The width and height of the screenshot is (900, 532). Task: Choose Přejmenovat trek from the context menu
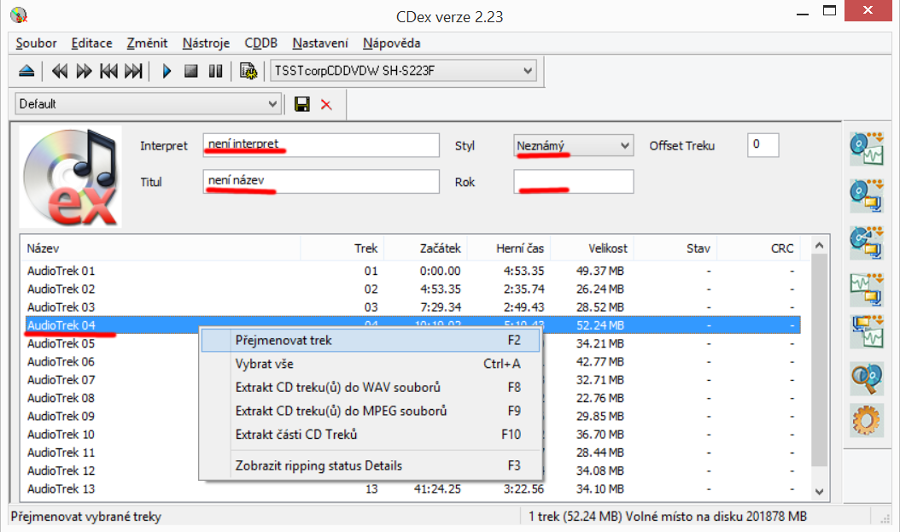(283, 340)
